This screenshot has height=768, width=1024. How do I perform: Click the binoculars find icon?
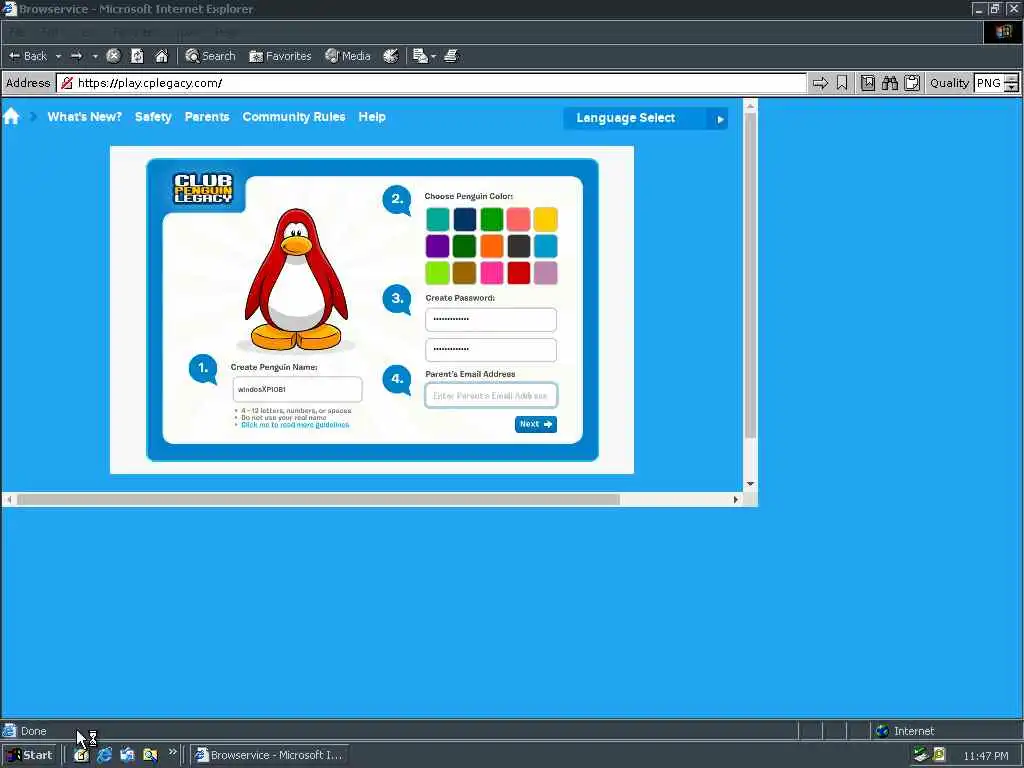point(889,83)
